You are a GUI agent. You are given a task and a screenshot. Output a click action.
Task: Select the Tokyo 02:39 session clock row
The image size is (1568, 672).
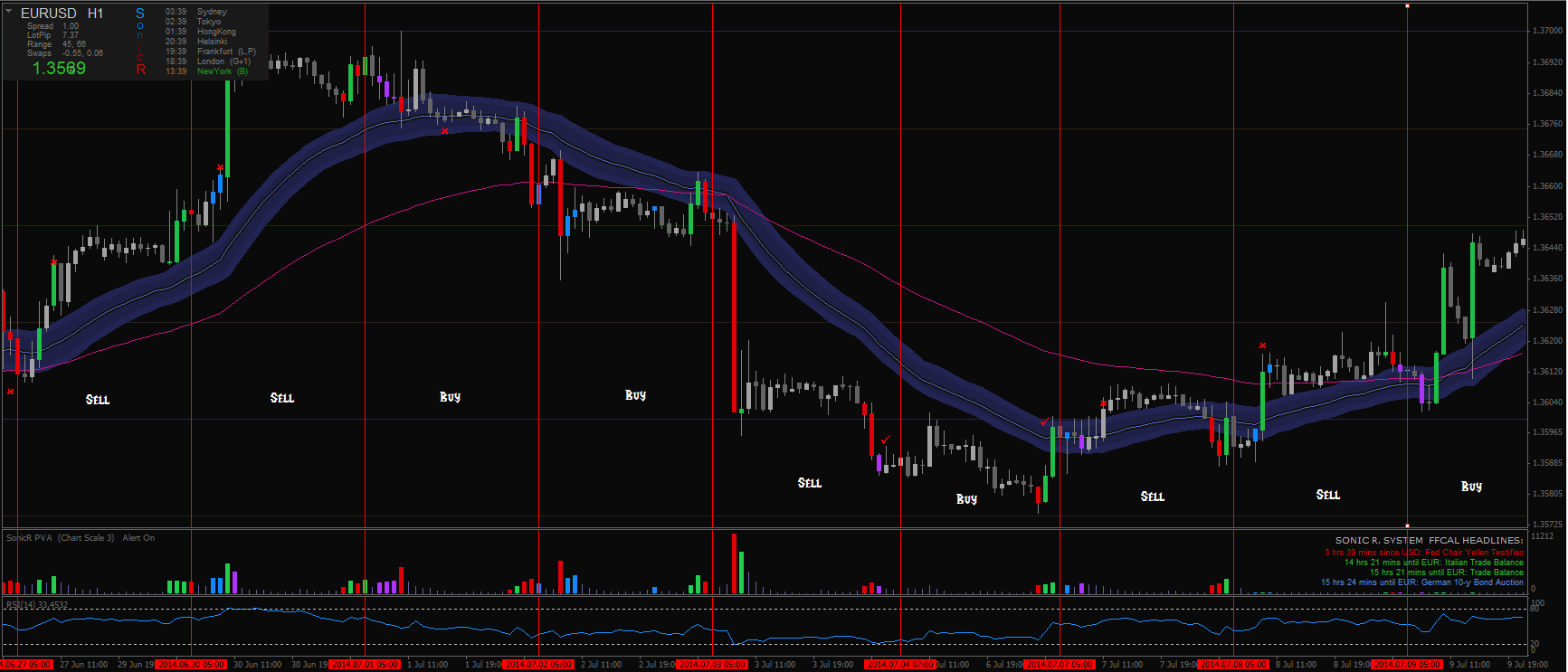193,22
